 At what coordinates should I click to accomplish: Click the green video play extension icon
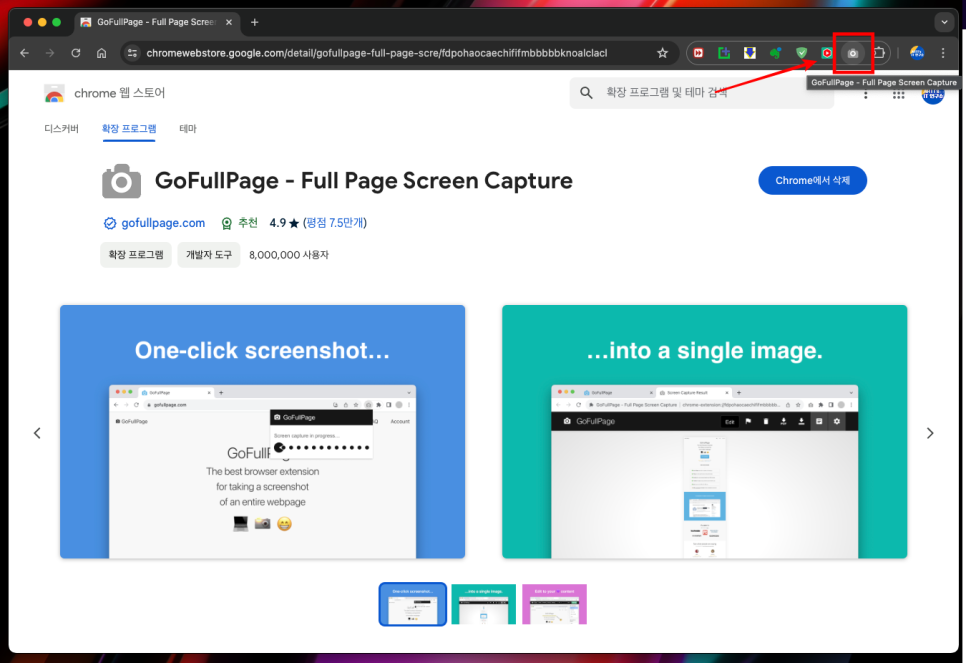(x=827, y=53)
